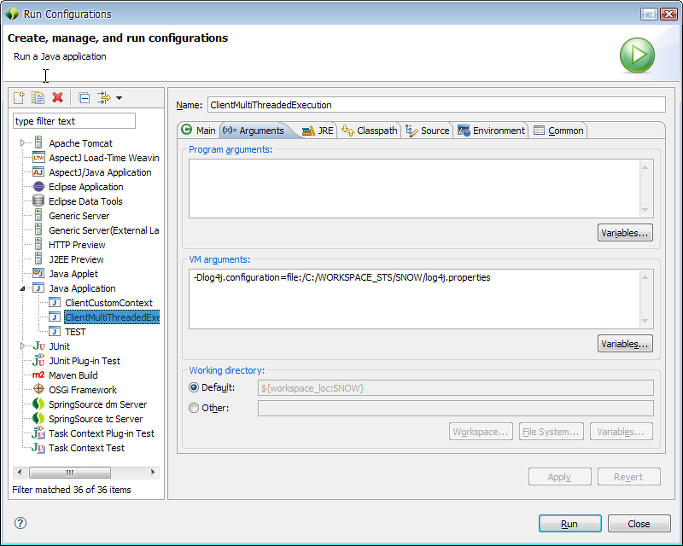Click the Revert button

pos(629,477)
